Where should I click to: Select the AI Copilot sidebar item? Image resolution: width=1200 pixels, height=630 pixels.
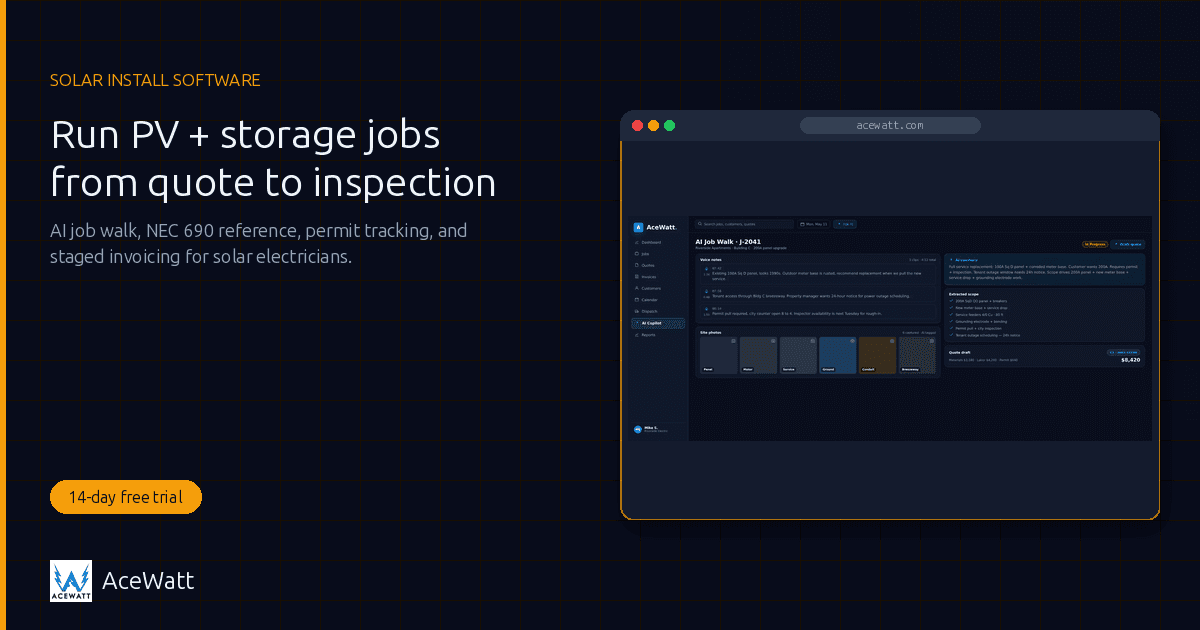659,323
